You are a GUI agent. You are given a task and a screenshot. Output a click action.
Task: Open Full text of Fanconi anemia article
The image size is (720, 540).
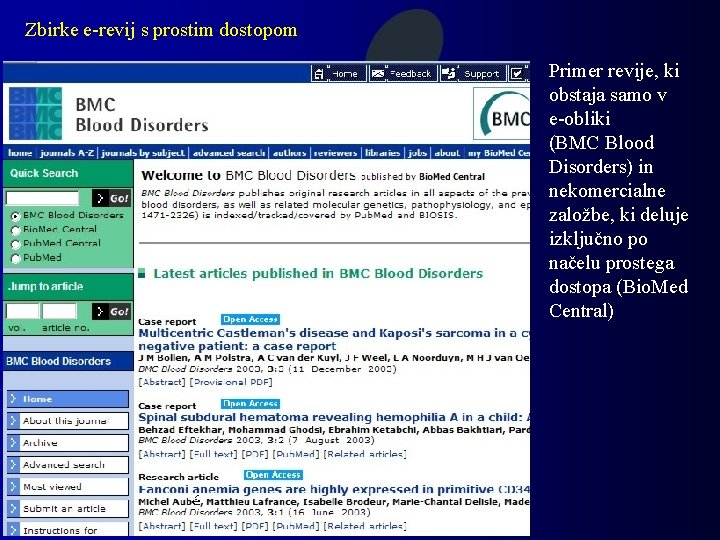coord(213,526)
